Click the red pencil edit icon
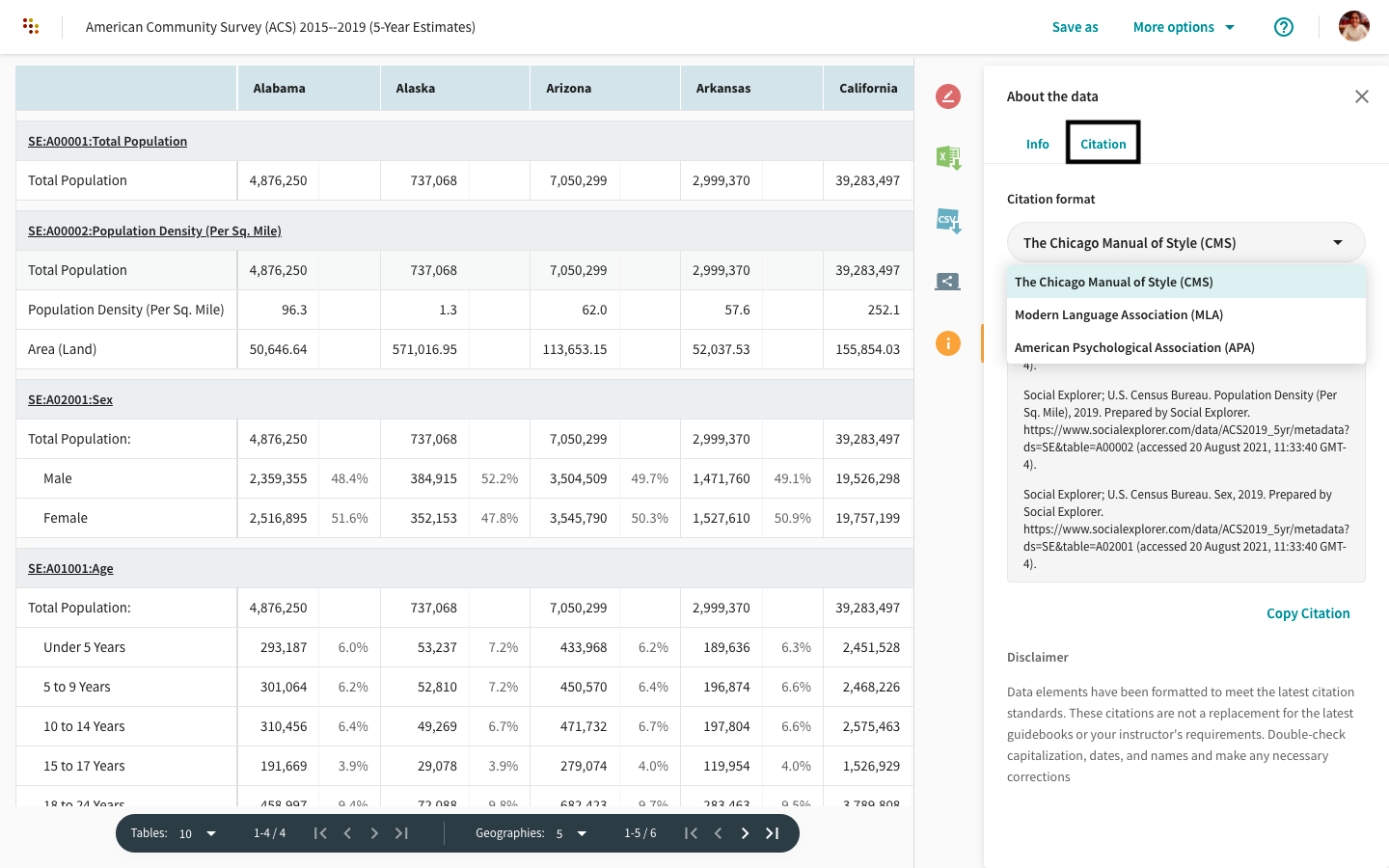The height and width of the screenshot is (868, 1389). (948, 96)
